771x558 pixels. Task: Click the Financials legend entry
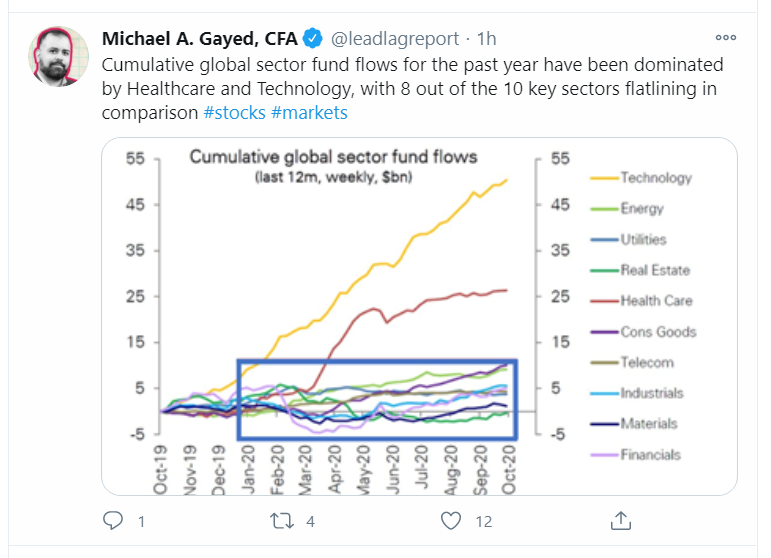650,455
